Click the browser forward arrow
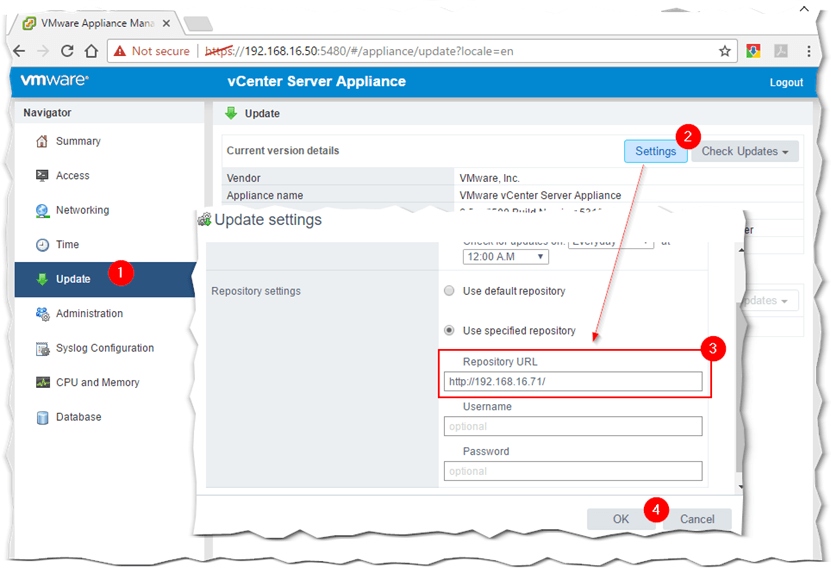The width and height of the screenshot is (831, 574). pyautogui.click(x=43, y=51)
